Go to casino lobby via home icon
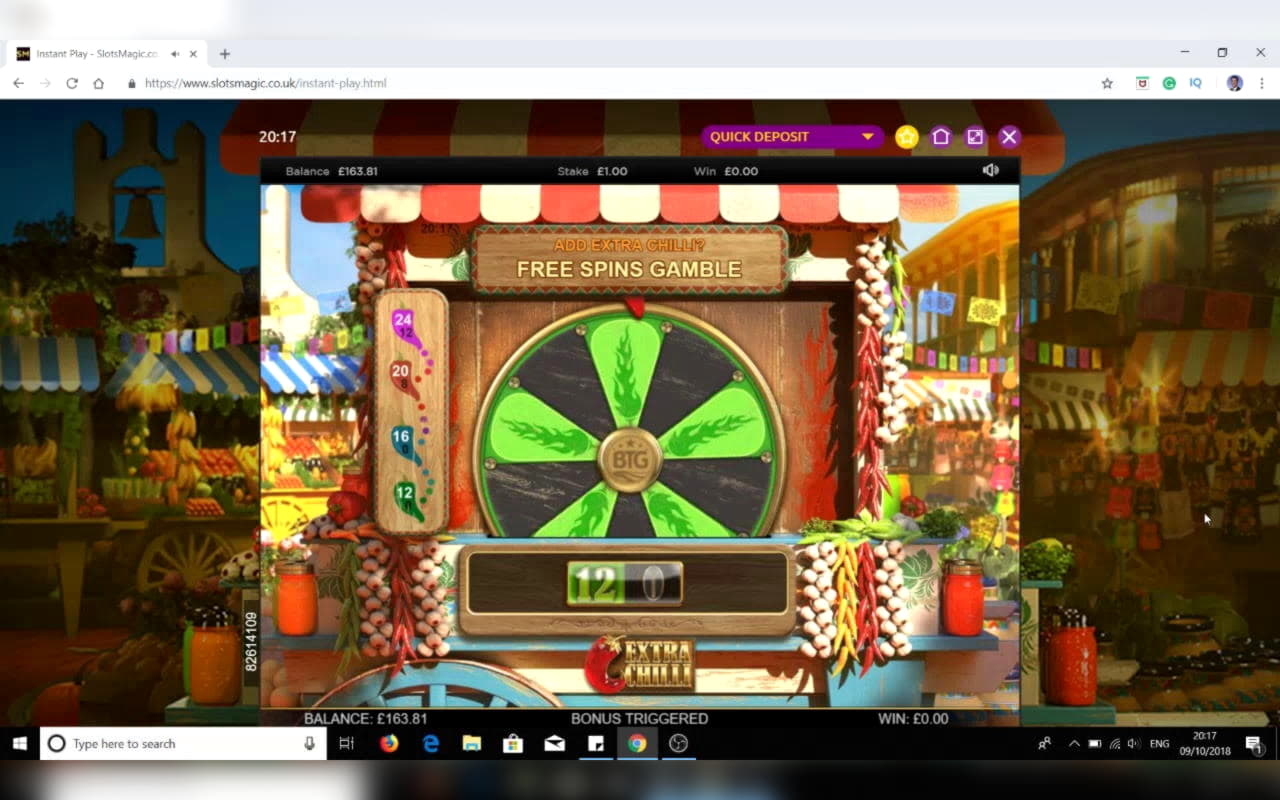Screen dimensions: 1280x800 941,137
